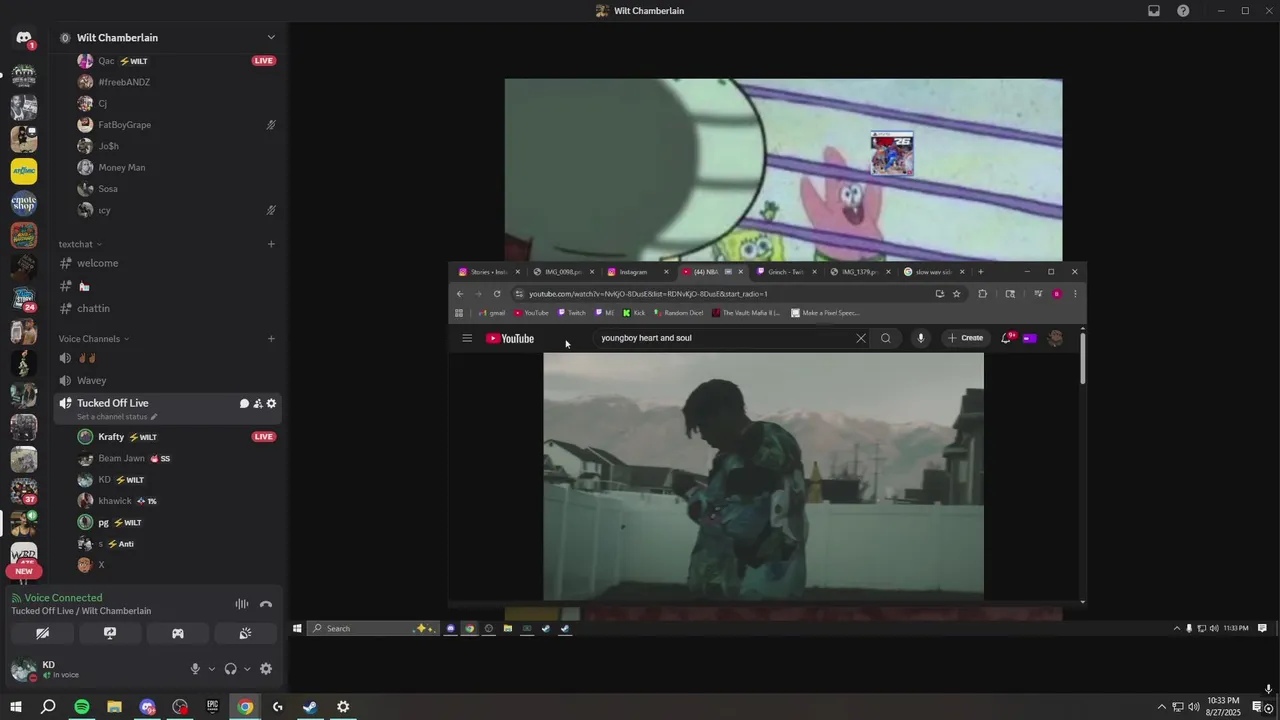Toggle noise suppression waveform icon
This screenshot has width=1280, height=720.
click(x=241, y=604)
